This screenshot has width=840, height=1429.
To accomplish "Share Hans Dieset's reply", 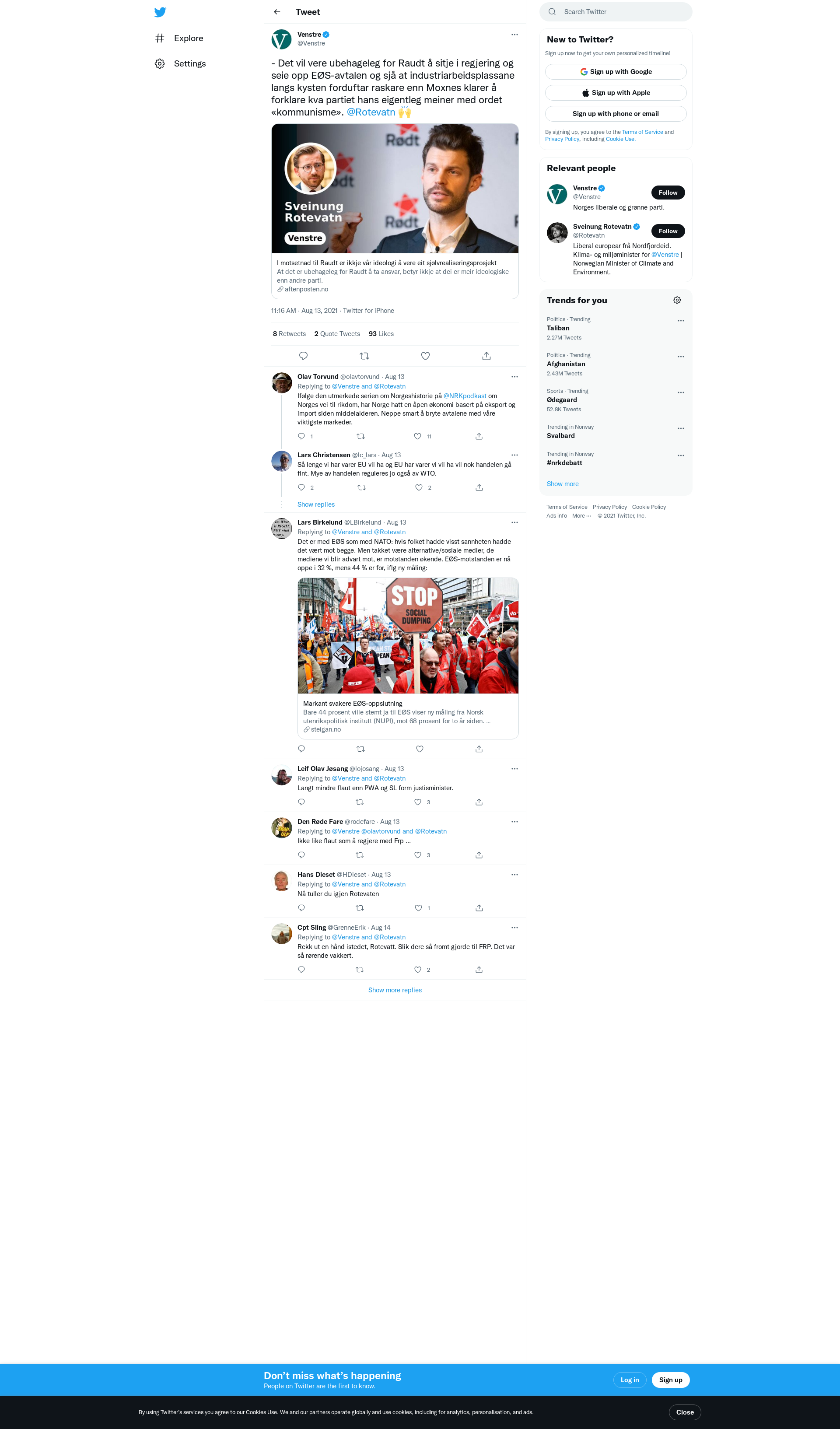I will 479,908.
